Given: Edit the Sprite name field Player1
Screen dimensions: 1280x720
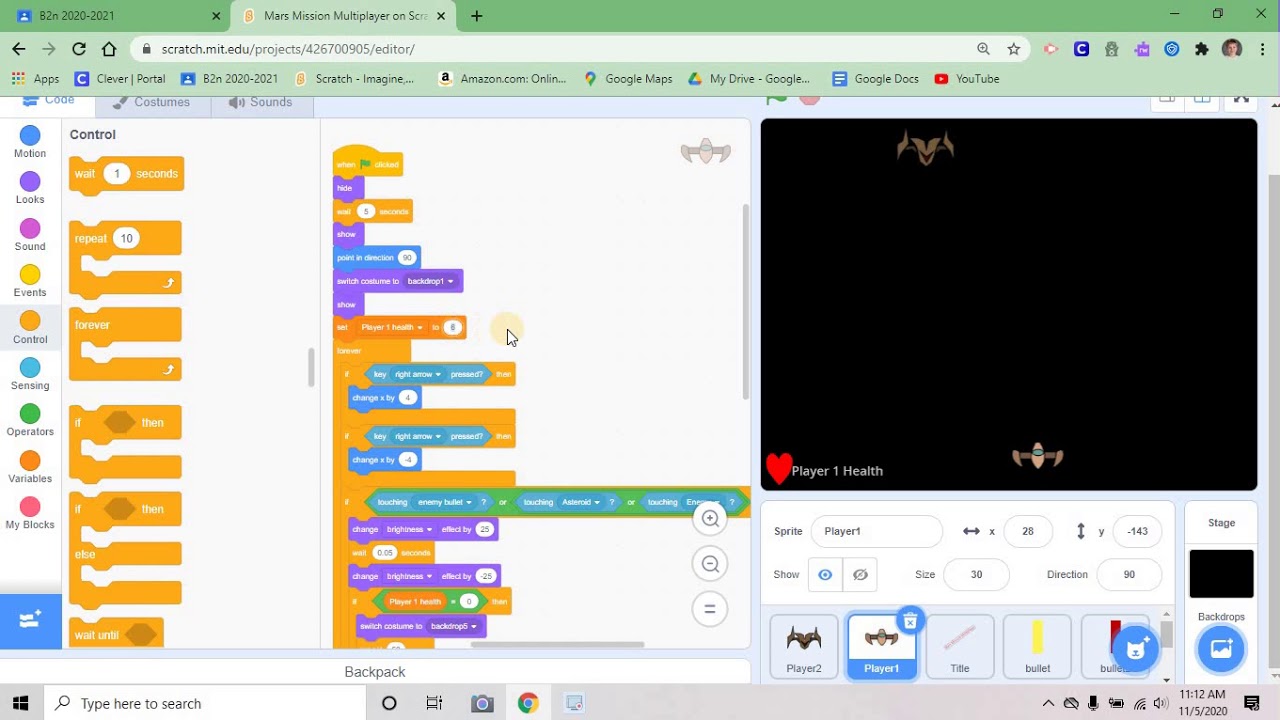Looking at the screenshot, I should [876, 531].
